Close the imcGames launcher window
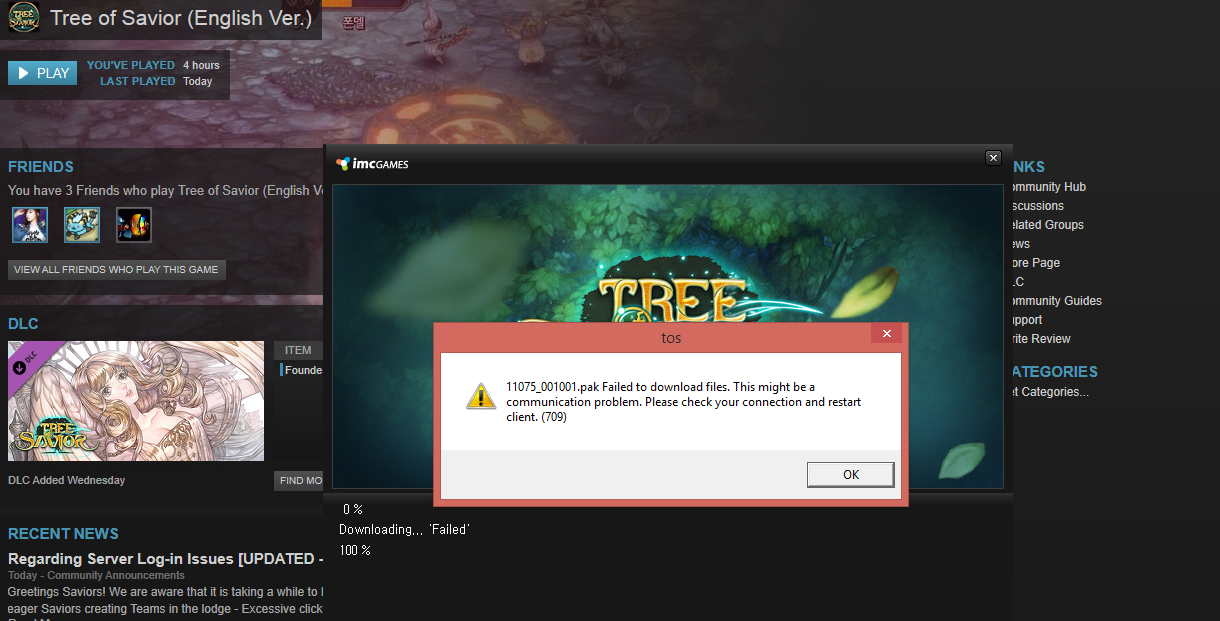Image resolution: width=1220 pixels, height=621 pixels. point(993,158)
